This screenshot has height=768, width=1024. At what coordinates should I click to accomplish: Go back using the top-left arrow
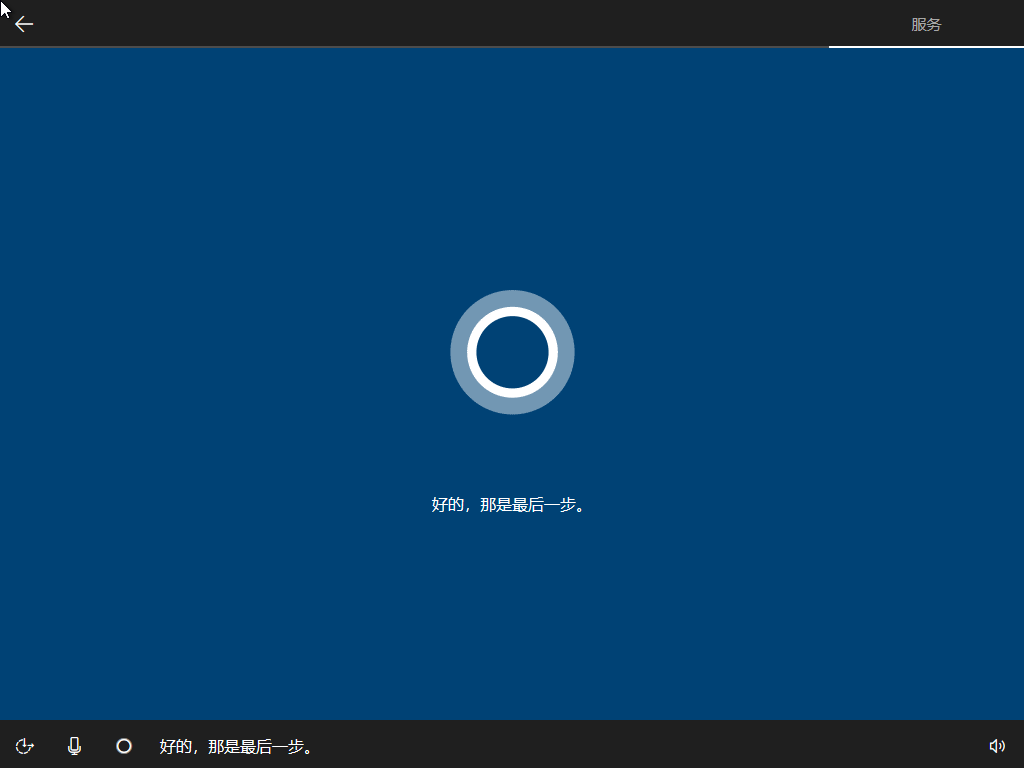pyautogui.click(x=24, y=24)
